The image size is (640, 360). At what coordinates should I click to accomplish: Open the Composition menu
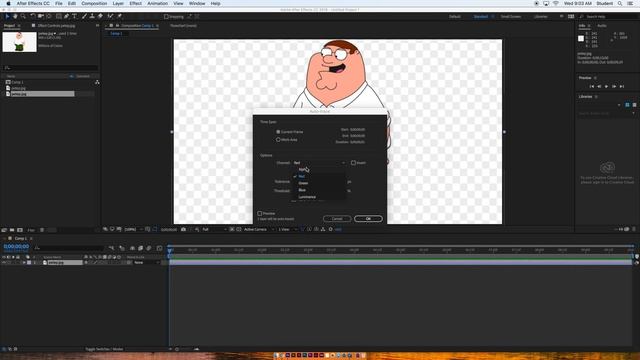[94, 3]
